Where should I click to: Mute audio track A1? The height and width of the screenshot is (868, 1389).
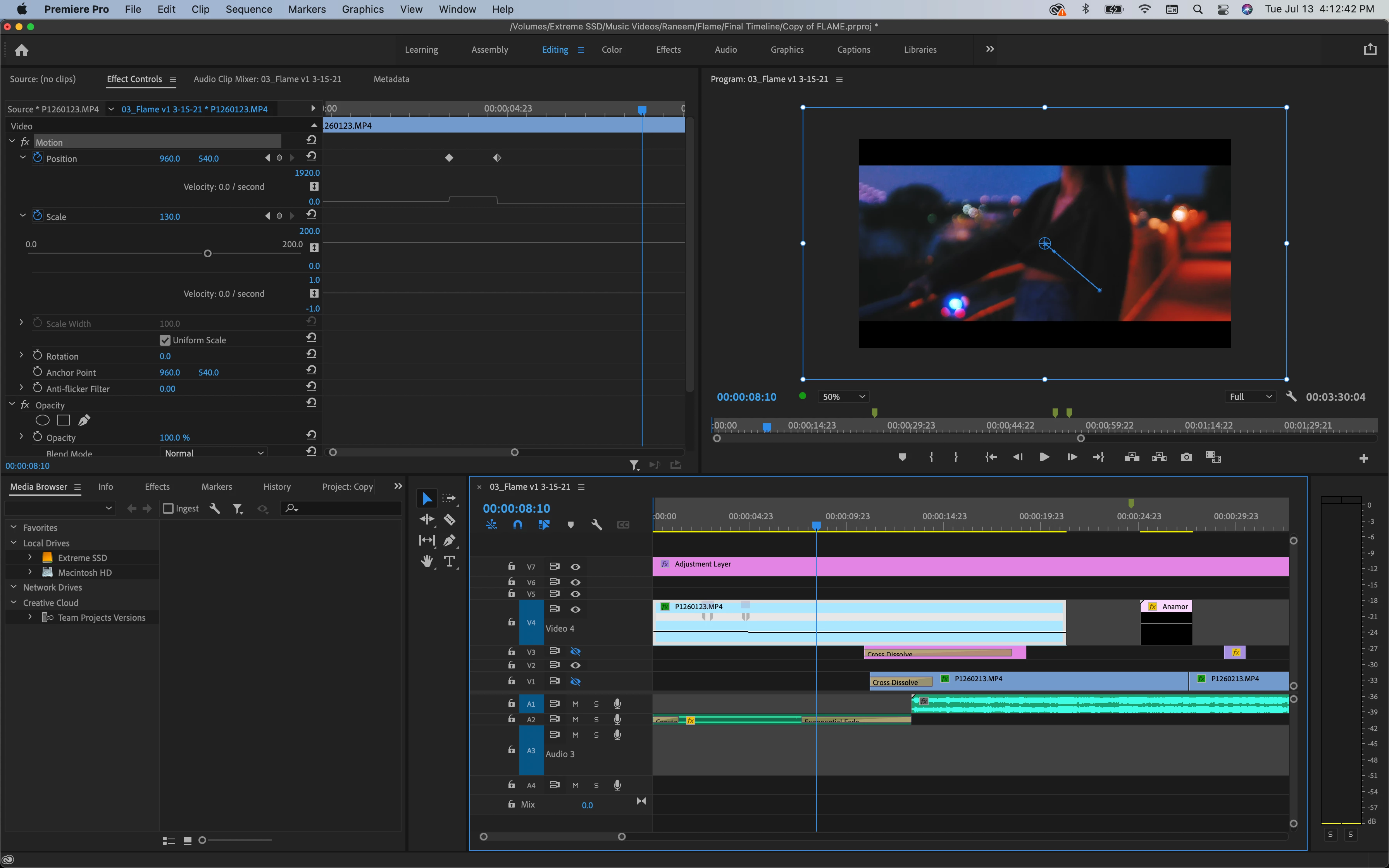click(x=575, y=704)
